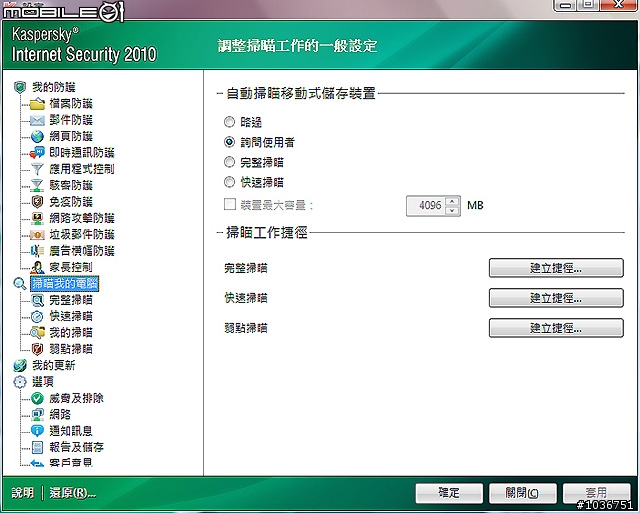Select the 詢問使用者 radio option
The height and width of the screenshot is (513, 640).
click(229, 142)
